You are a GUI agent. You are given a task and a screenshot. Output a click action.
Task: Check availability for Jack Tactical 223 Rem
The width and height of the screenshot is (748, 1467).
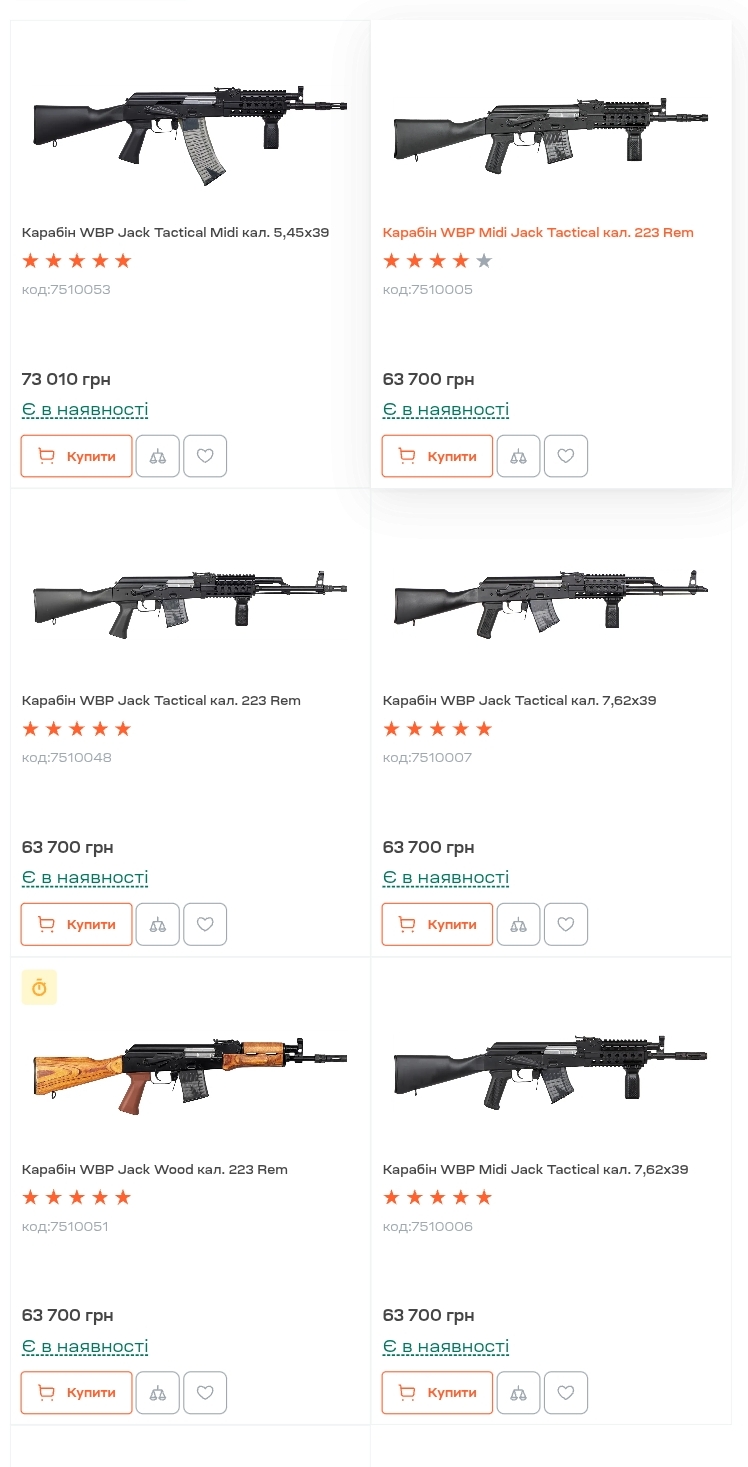[x=85, y=878]
